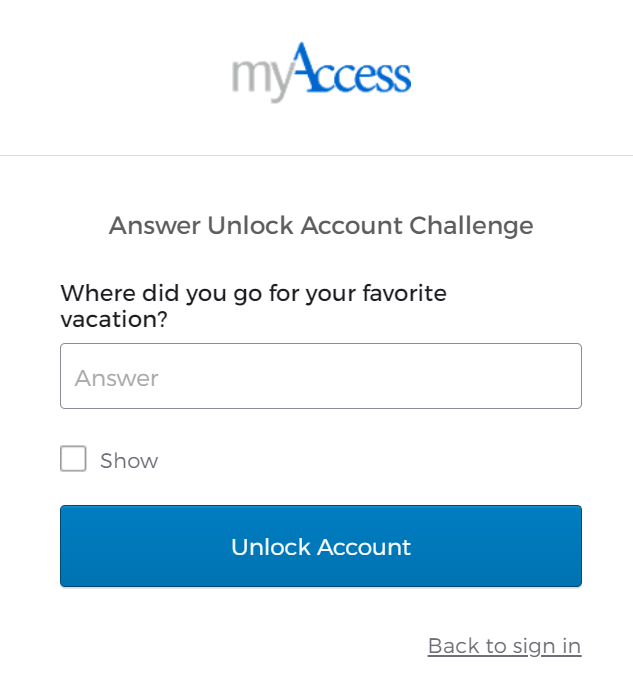The image size is (633, 683).
Task: Click the horizontal divider below the logo
Action: (316, 155)
